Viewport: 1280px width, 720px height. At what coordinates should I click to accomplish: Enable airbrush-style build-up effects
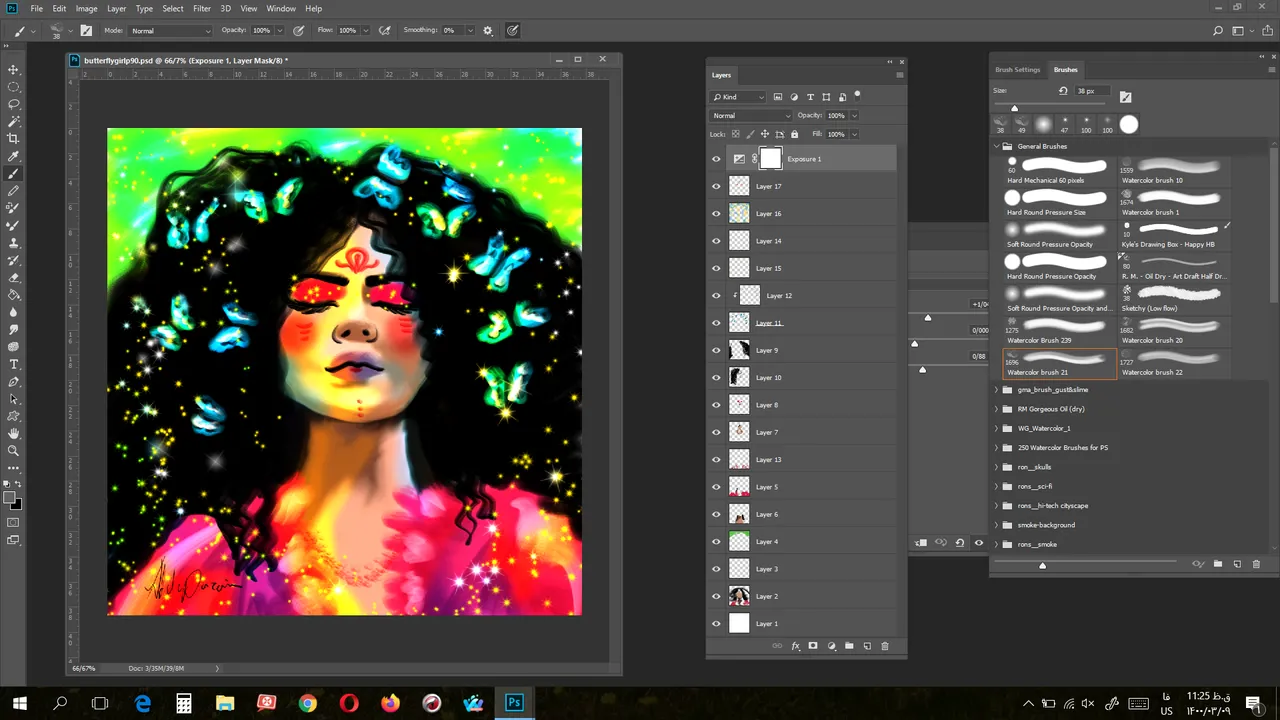click(385, 31)
